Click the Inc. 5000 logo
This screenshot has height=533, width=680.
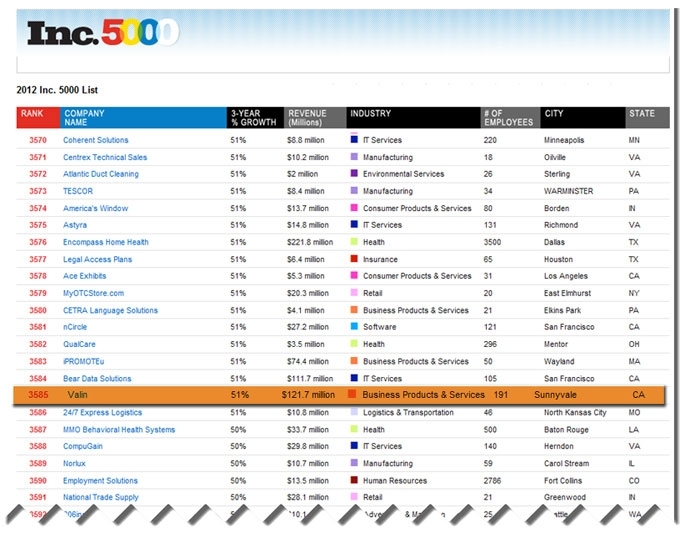pyautogui.click(x=103, y=34)
